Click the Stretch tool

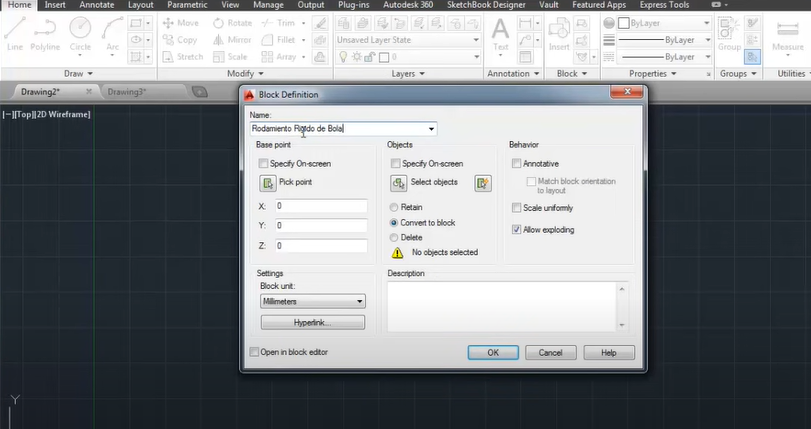click(183, 57)
